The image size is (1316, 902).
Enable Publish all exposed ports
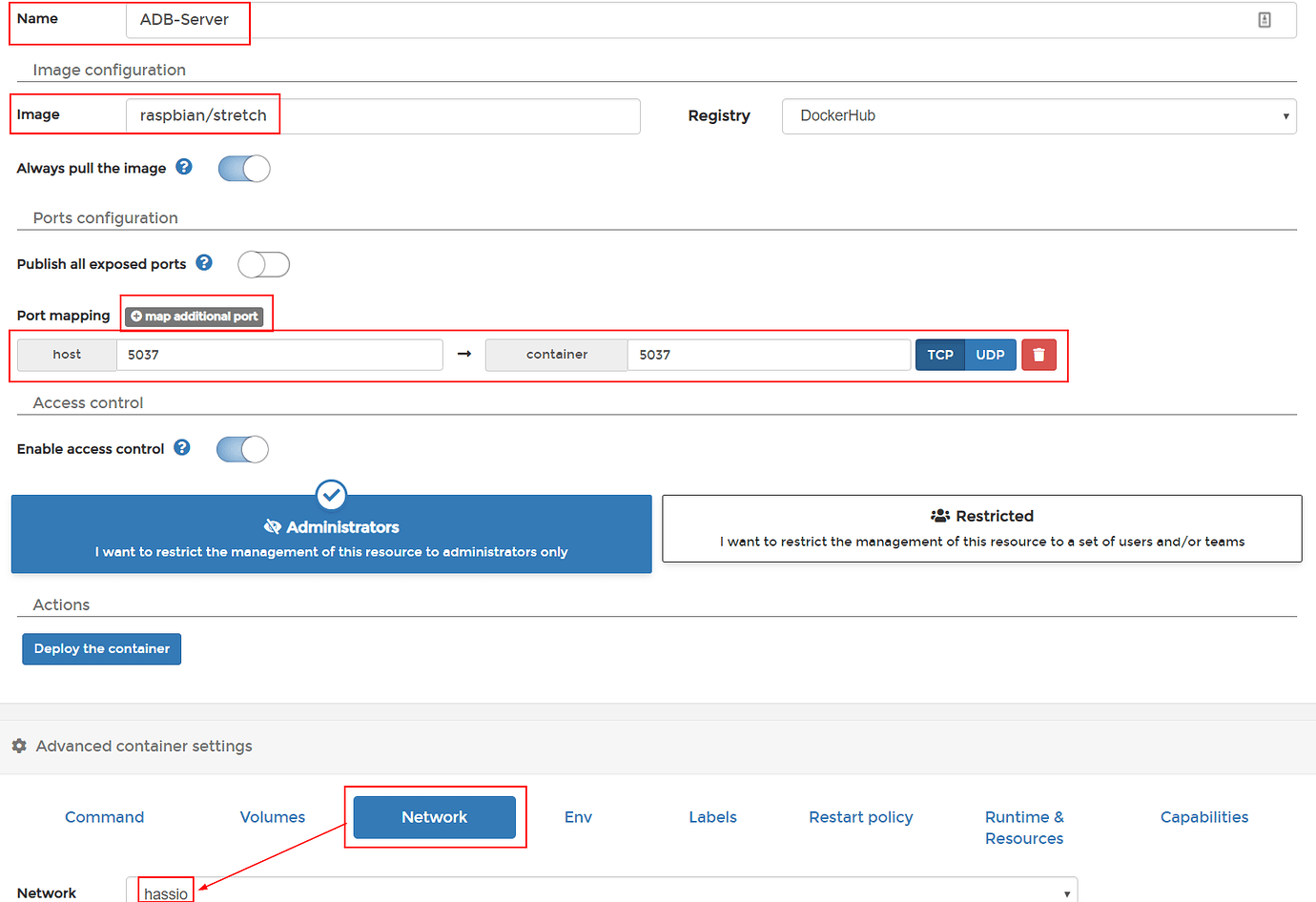[x=263, y=264]
